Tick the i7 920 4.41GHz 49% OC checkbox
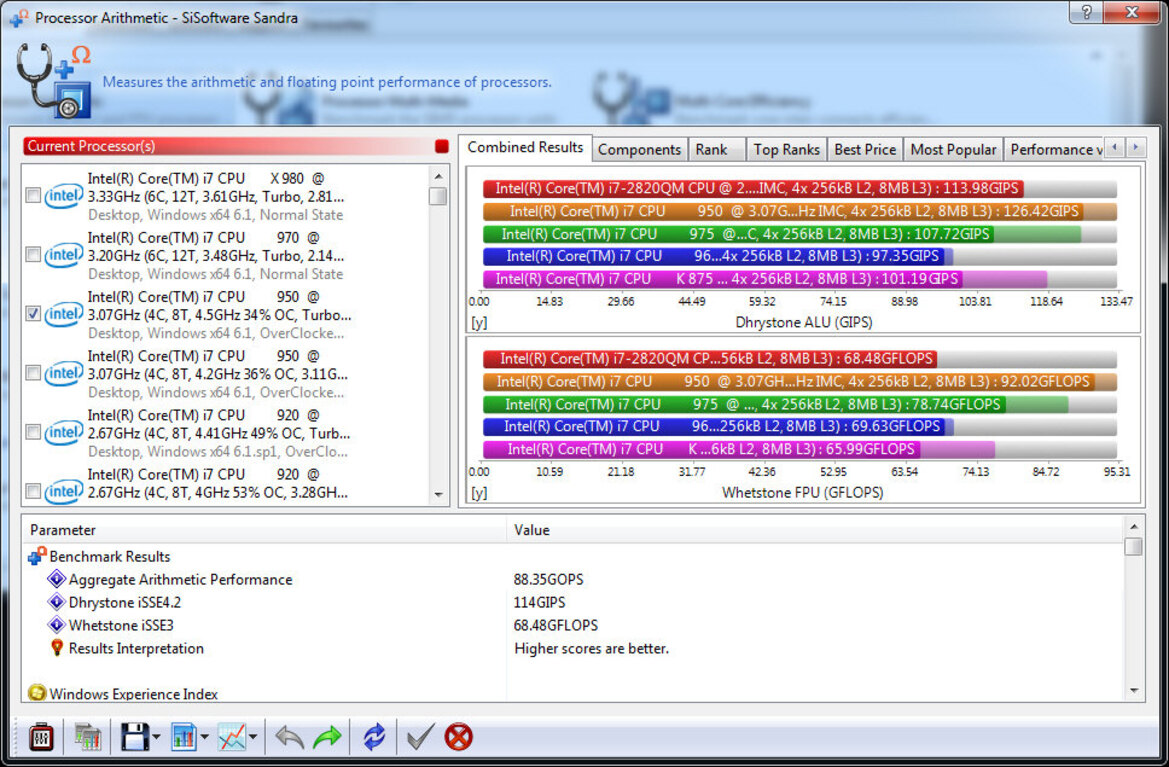 pos(33,432)
